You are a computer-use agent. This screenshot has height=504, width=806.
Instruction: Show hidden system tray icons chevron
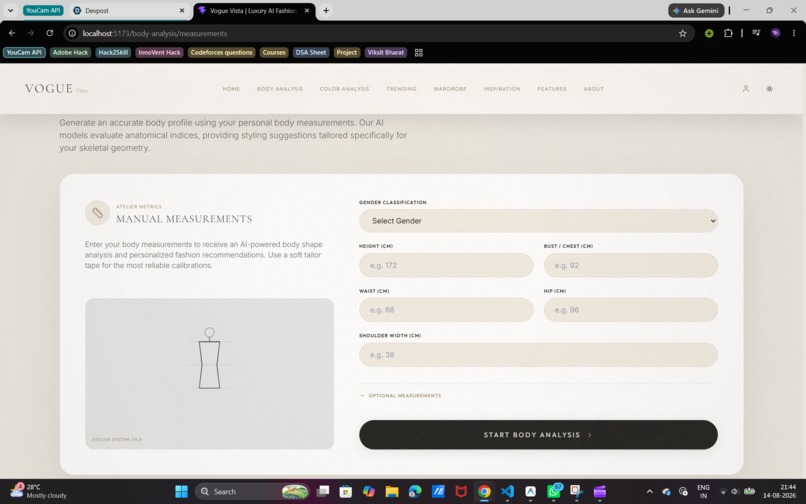(649, 492)
